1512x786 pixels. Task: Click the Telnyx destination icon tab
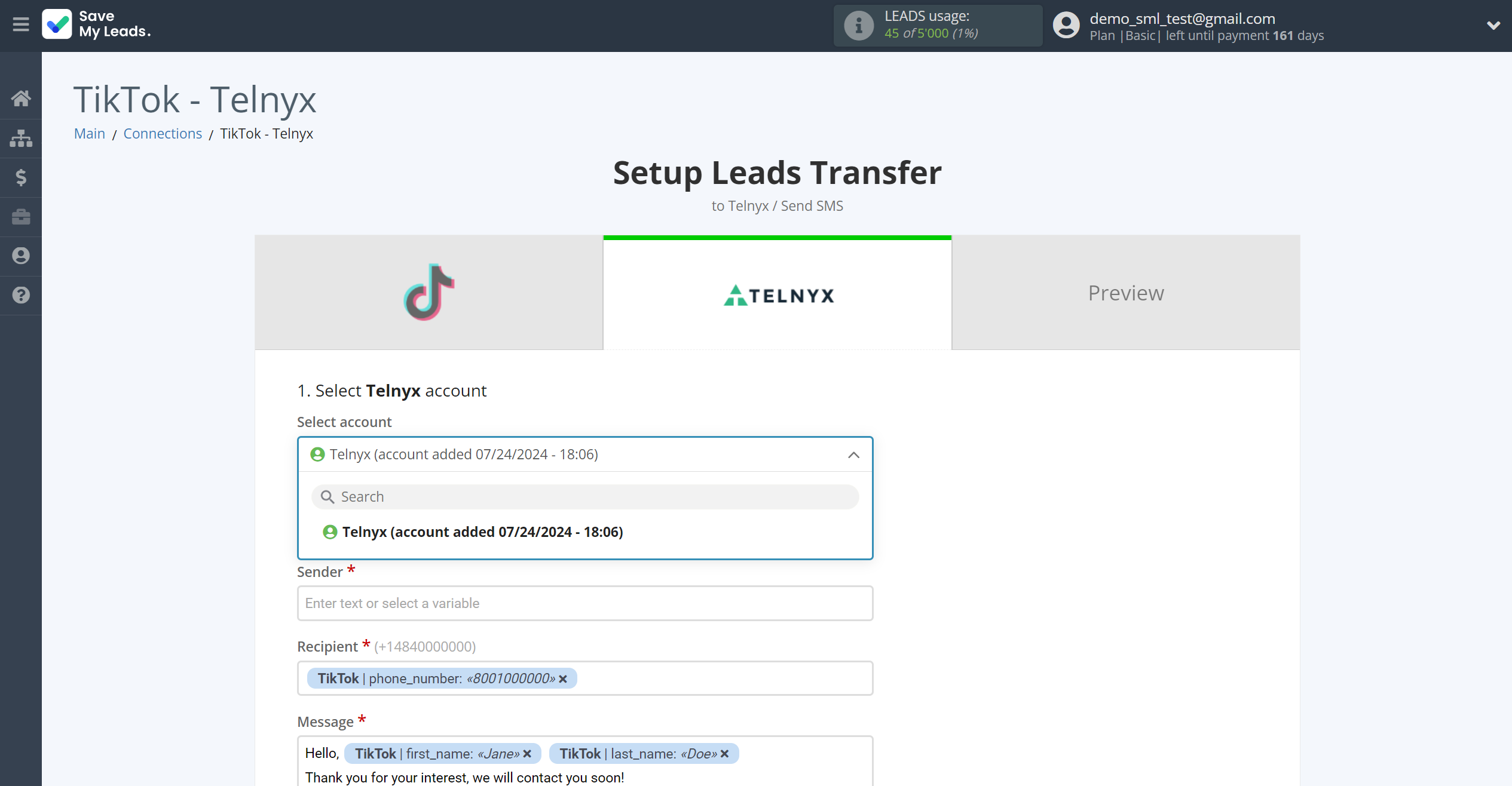click(777, 292)
